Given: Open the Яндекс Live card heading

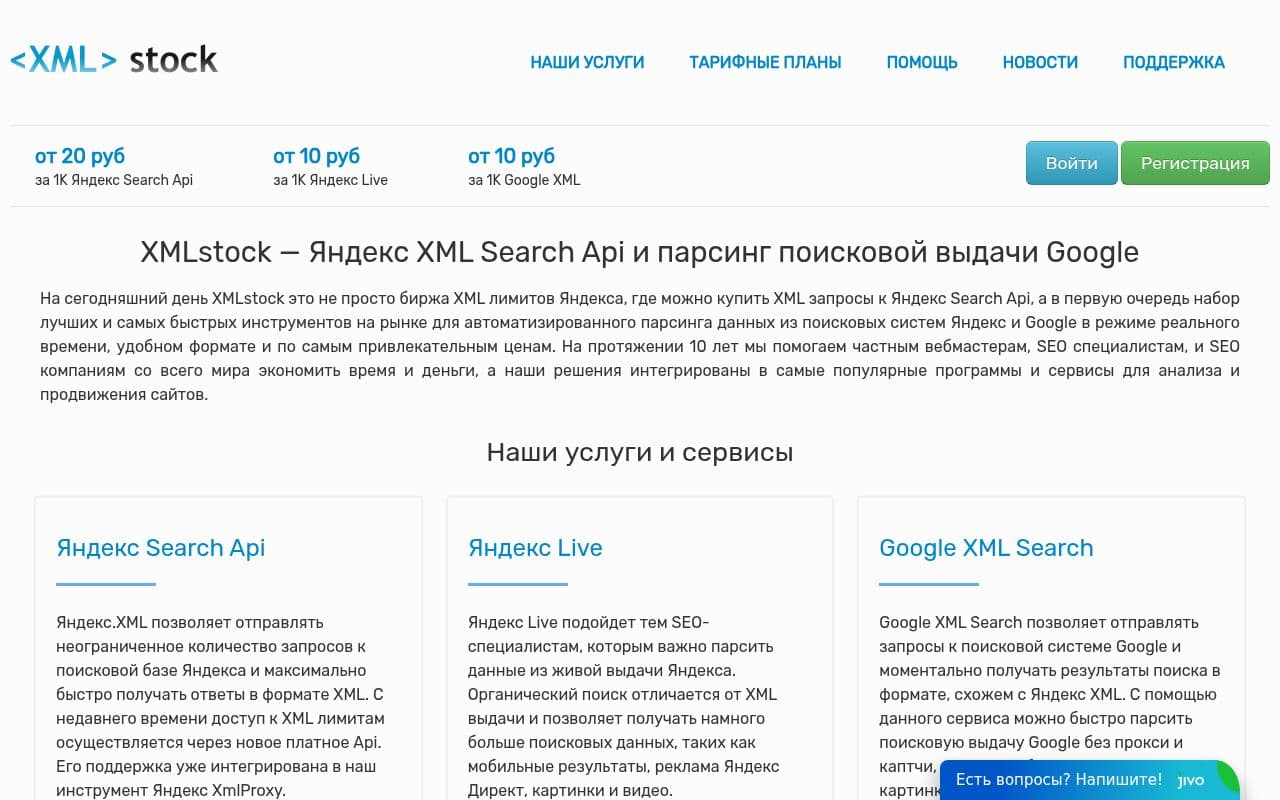Looking at the screenshot, I should click(535, 548).
